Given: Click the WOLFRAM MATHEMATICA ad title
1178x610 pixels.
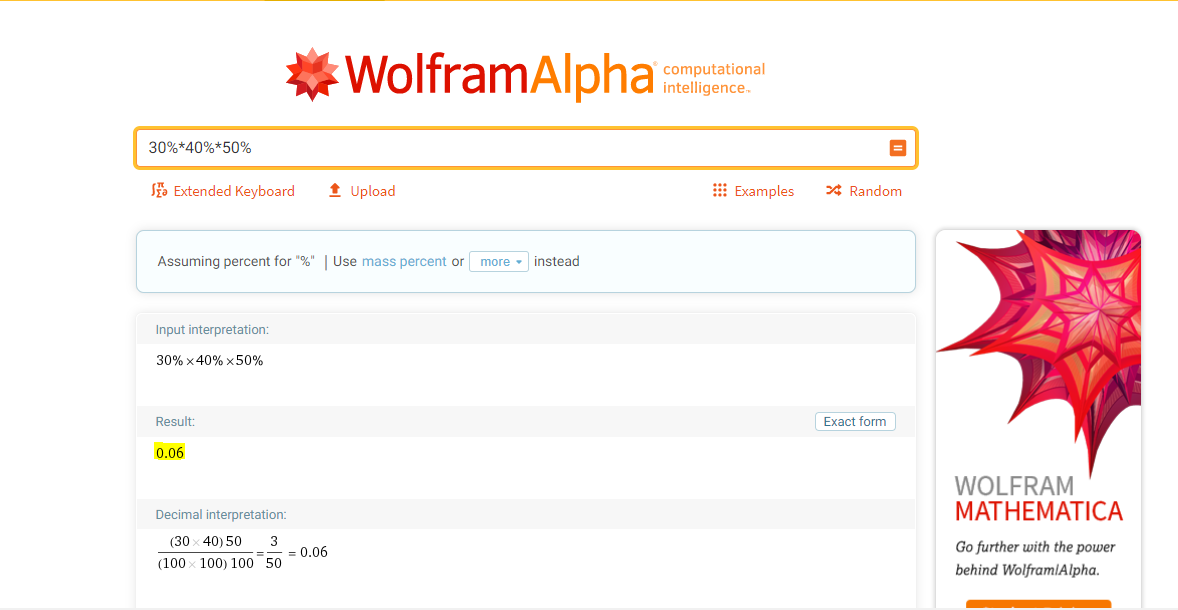Looking at the screenshot, I should pyautogui.click(x=1038, y=497).
